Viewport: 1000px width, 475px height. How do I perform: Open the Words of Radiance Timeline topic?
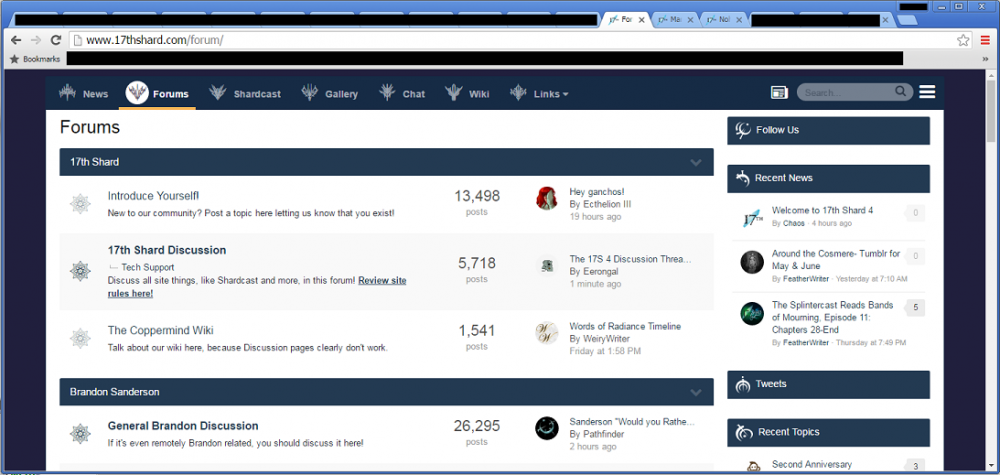(625, 326)
